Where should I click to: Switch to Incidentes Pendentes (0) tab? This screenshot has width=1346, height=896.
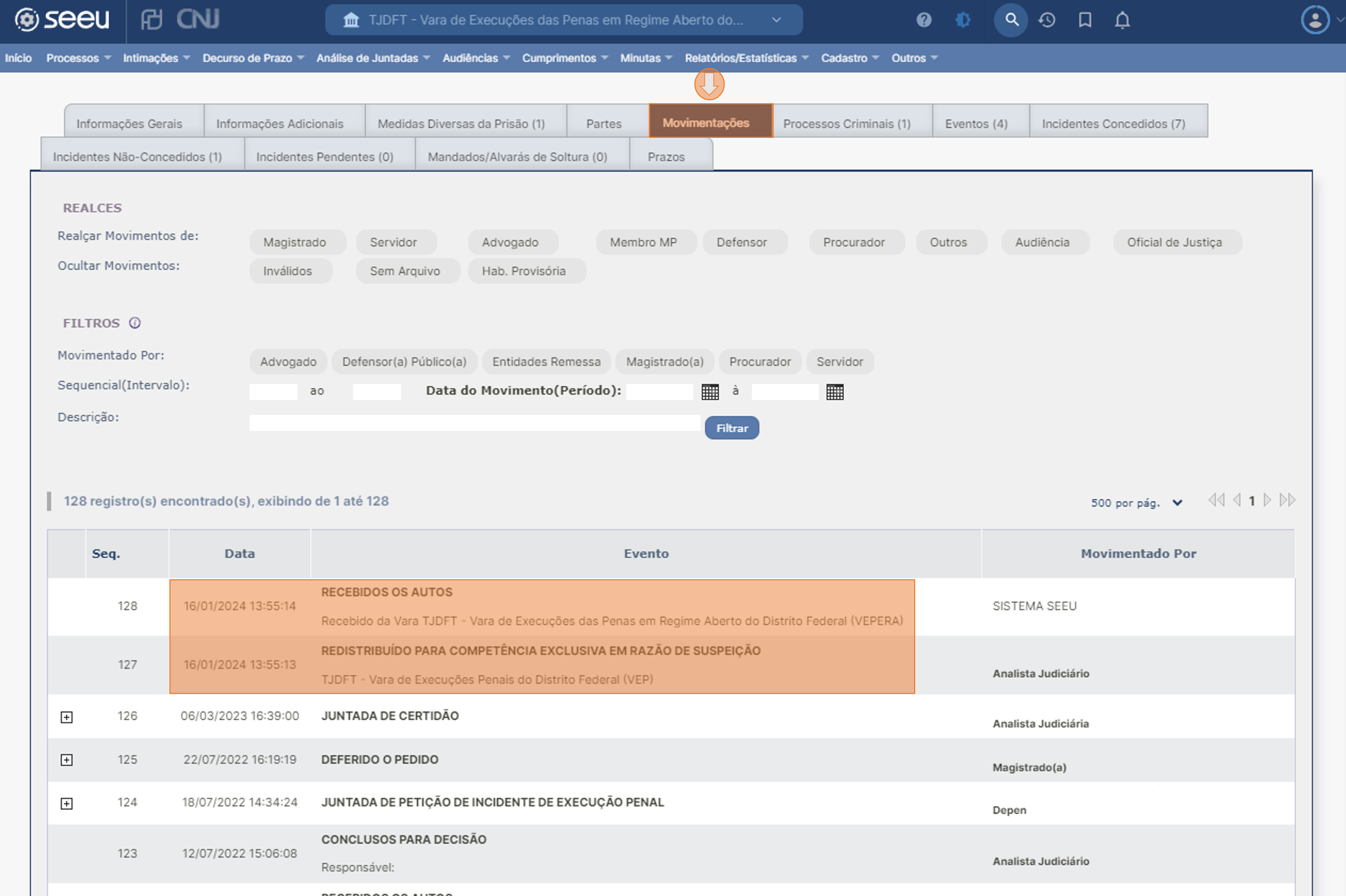330,154
